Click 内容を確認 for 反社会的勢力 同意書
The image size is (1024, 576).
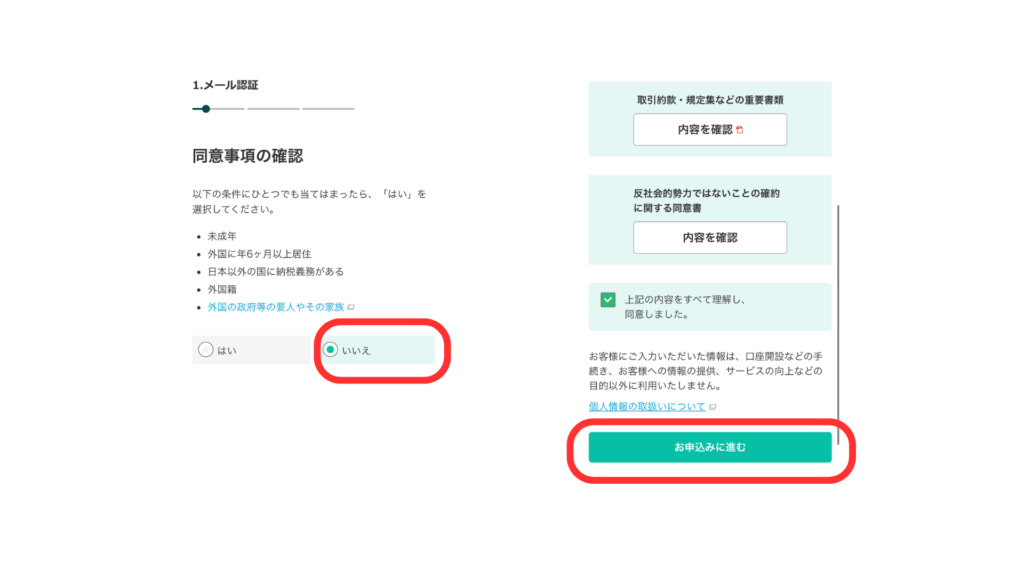point(710,238)
